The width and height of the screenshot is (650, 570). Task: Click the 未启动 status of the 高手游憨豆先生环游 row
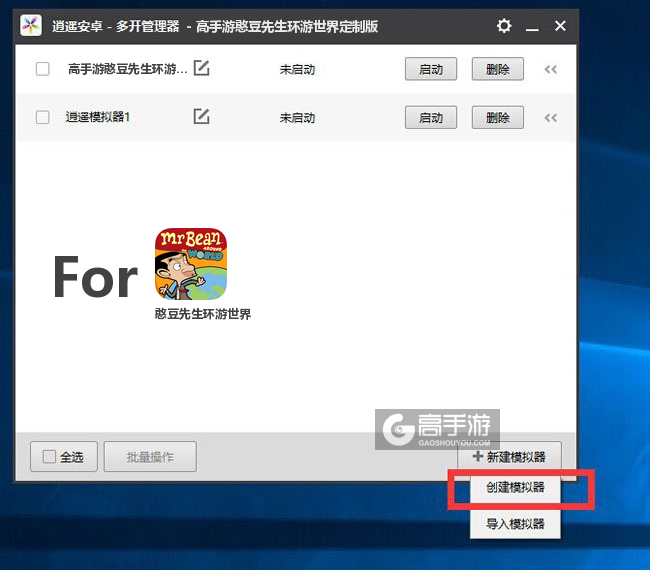tap(297, 69)
